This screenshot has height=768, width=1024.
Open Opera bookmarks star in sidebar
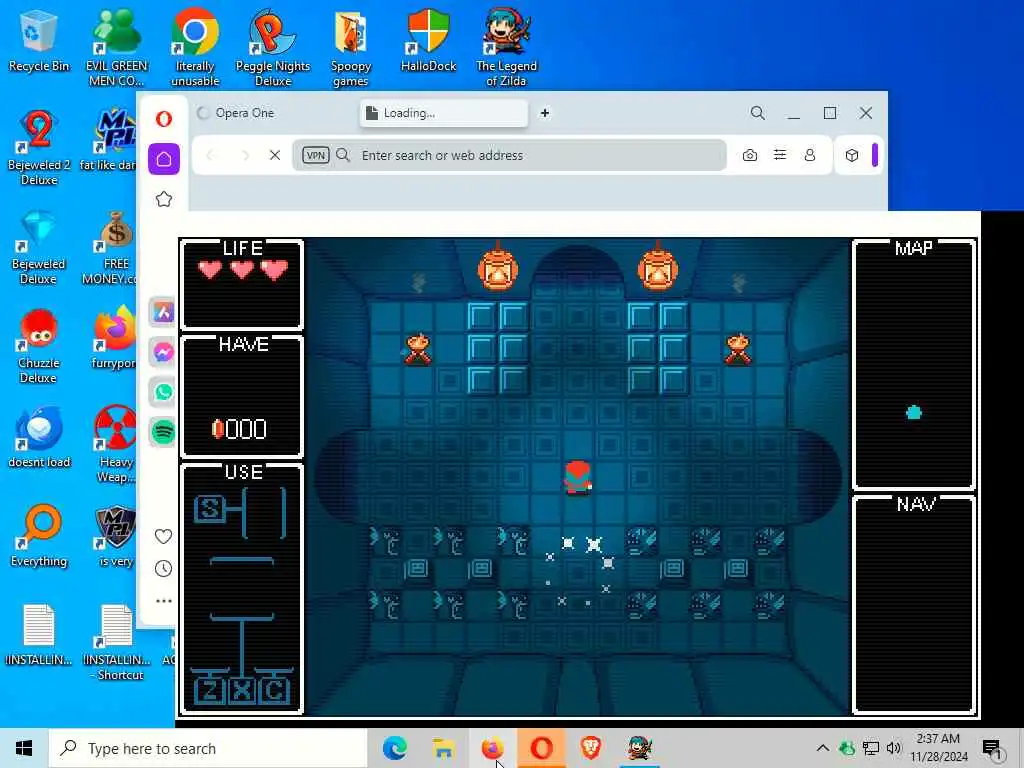164,199
